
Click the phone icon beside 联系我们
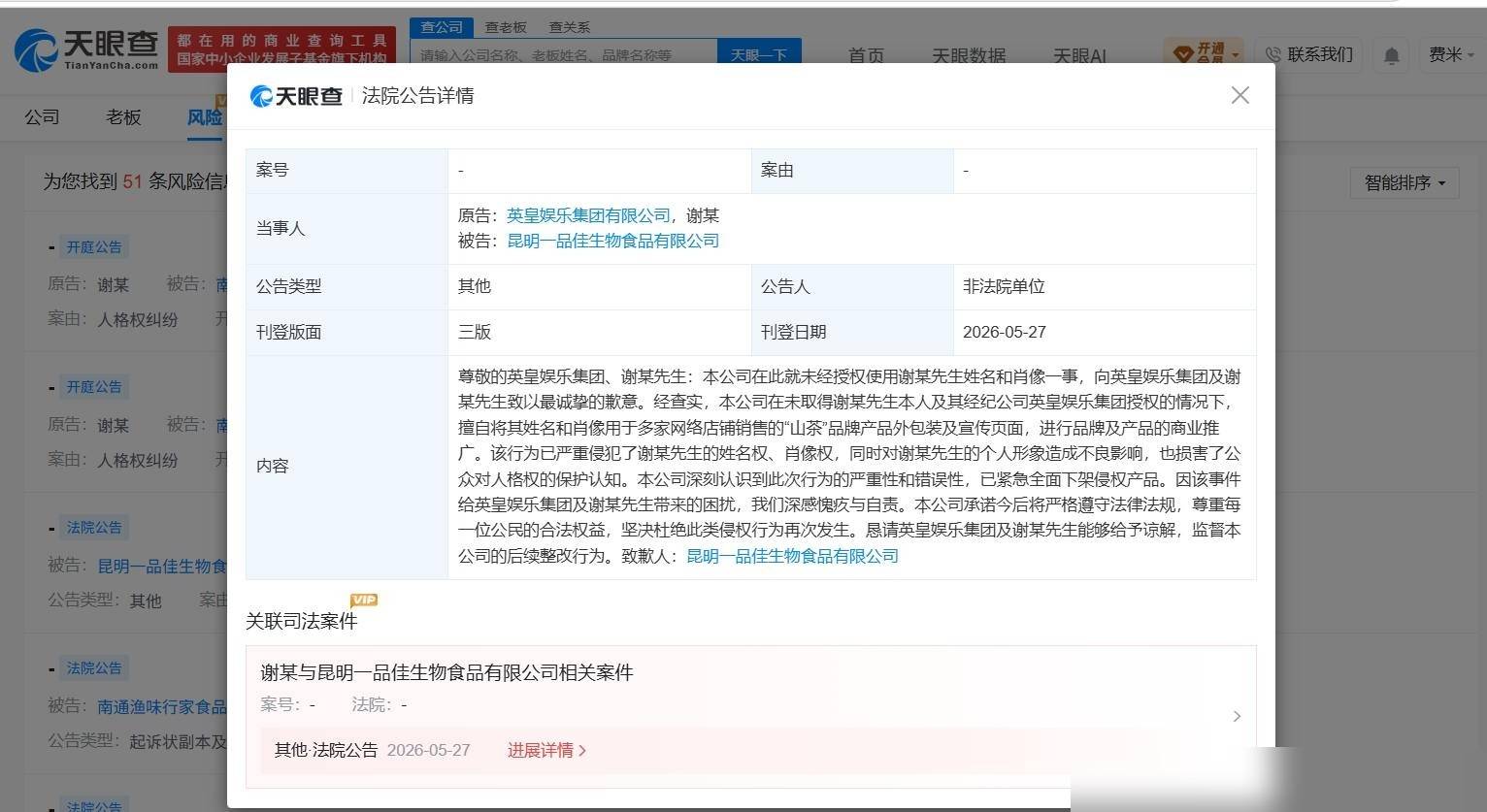point(1272,54)
